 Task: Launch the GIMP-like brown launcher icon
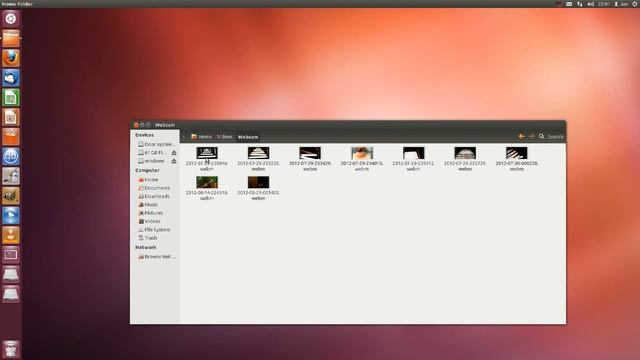pos(11,196)
